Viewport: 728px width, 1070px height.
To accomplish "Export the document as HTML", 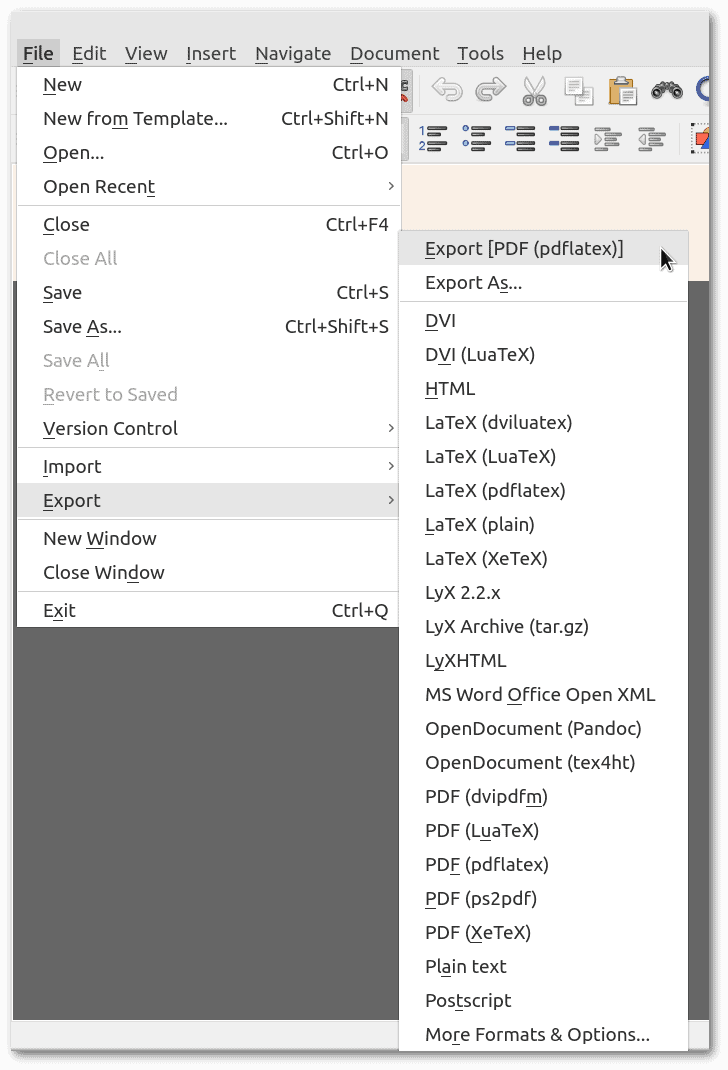I will [450, 388].
